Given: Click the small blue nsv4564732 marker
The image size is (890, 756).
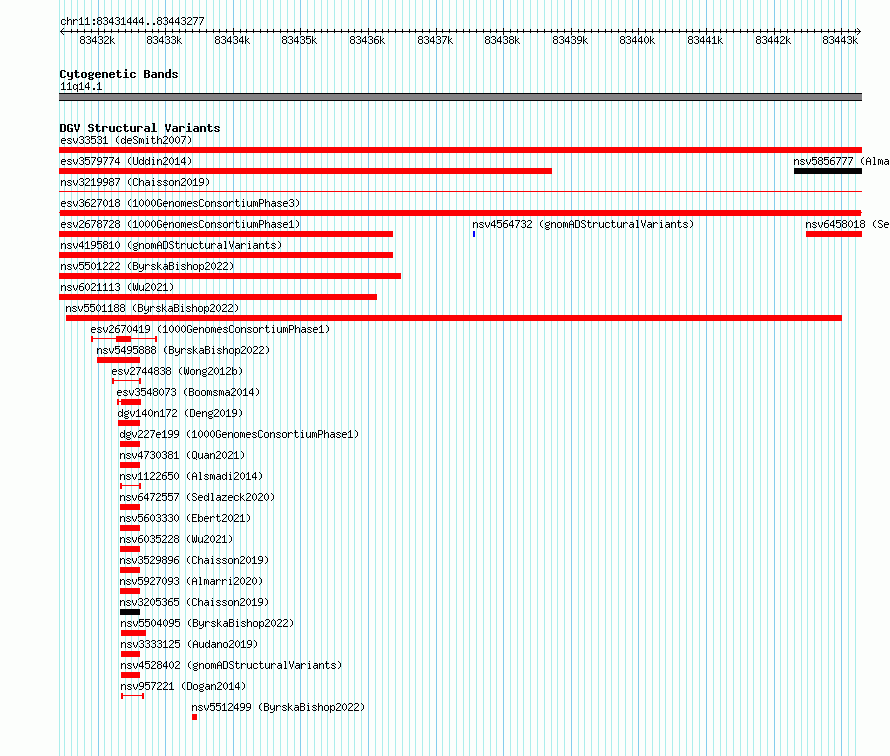Looking at the screenshot, I should pos(474,234).
